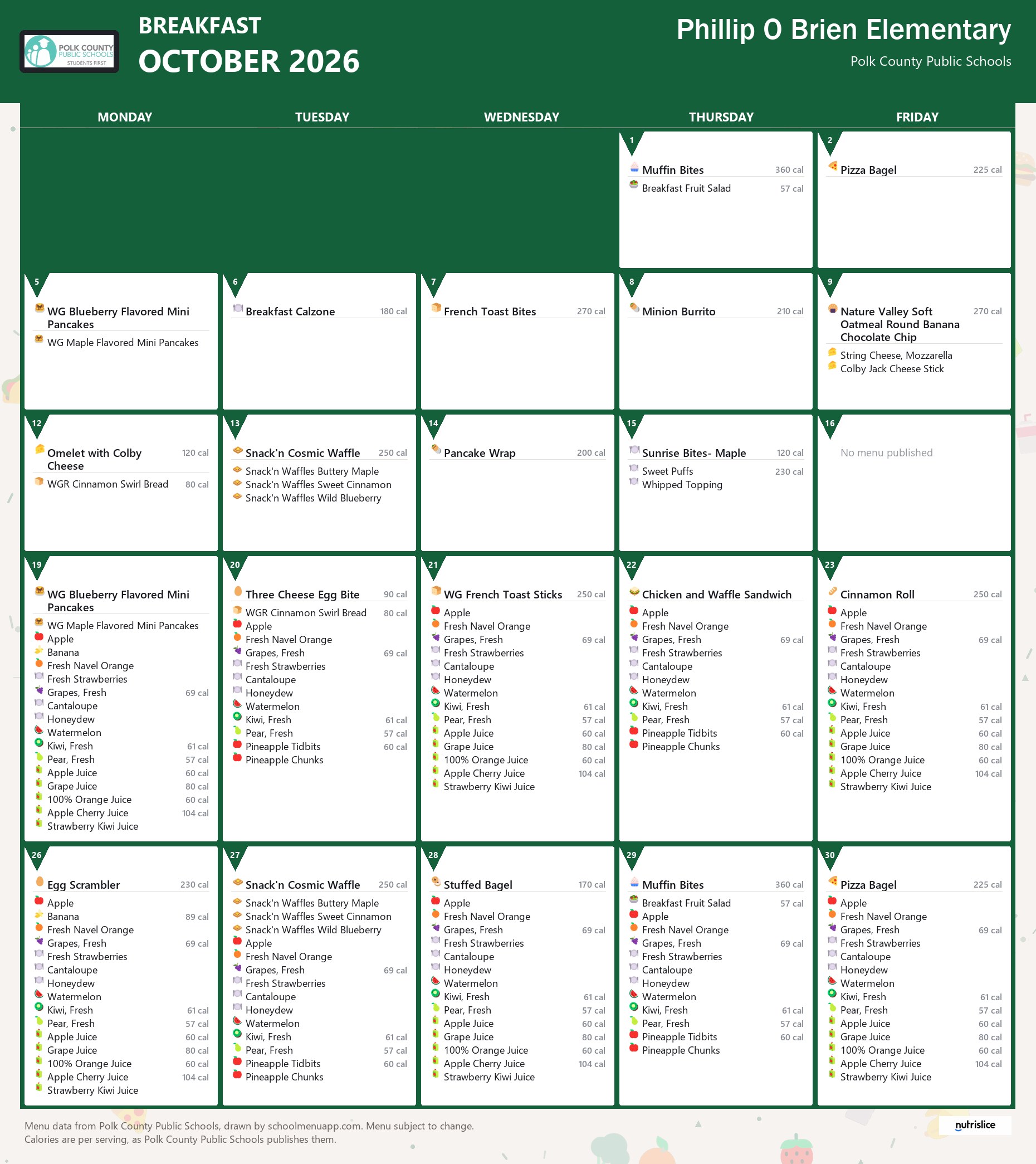Click the kiwi icon on the 21st
Viewport: 1036px width, 1164px height.
pos(436,704)
